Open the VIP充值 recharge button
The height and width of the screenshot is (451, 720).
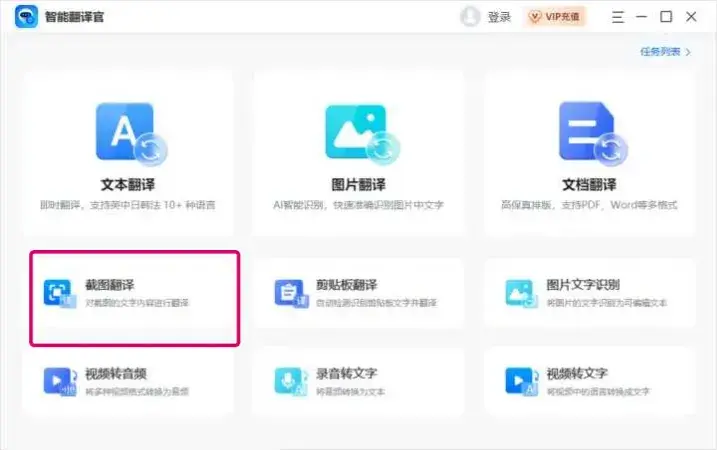[555, 17]
